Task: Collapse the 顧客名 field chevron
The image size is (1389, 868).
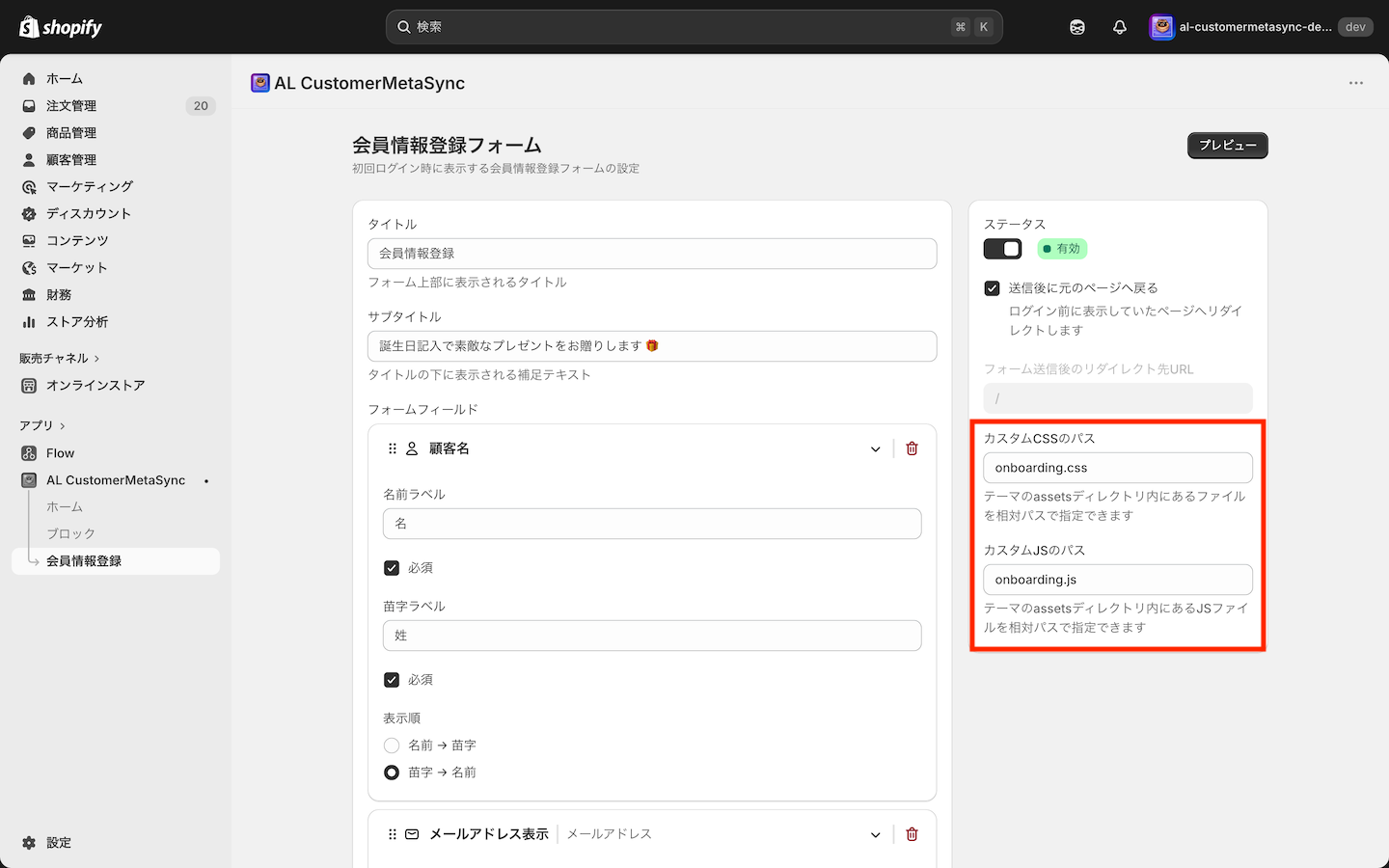Action: click(x=875, y=448)
